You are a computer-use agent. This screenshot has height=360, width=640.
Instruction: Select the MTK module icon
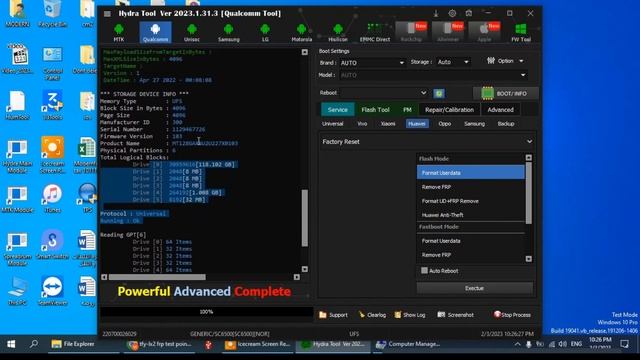119,32
